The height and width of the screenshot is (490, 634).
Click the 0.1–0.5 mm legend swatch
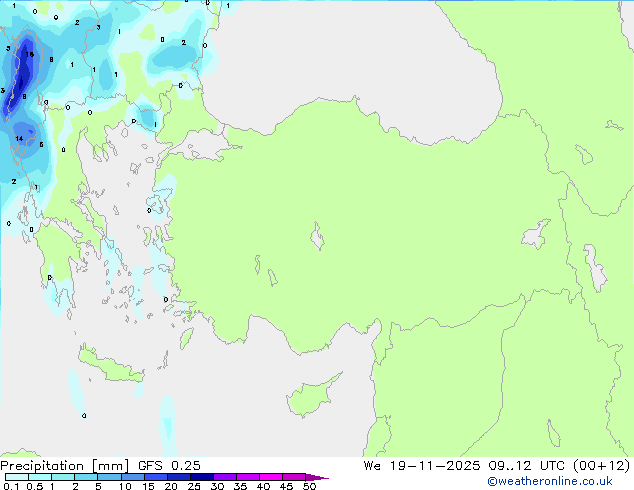tap(17, 477)
